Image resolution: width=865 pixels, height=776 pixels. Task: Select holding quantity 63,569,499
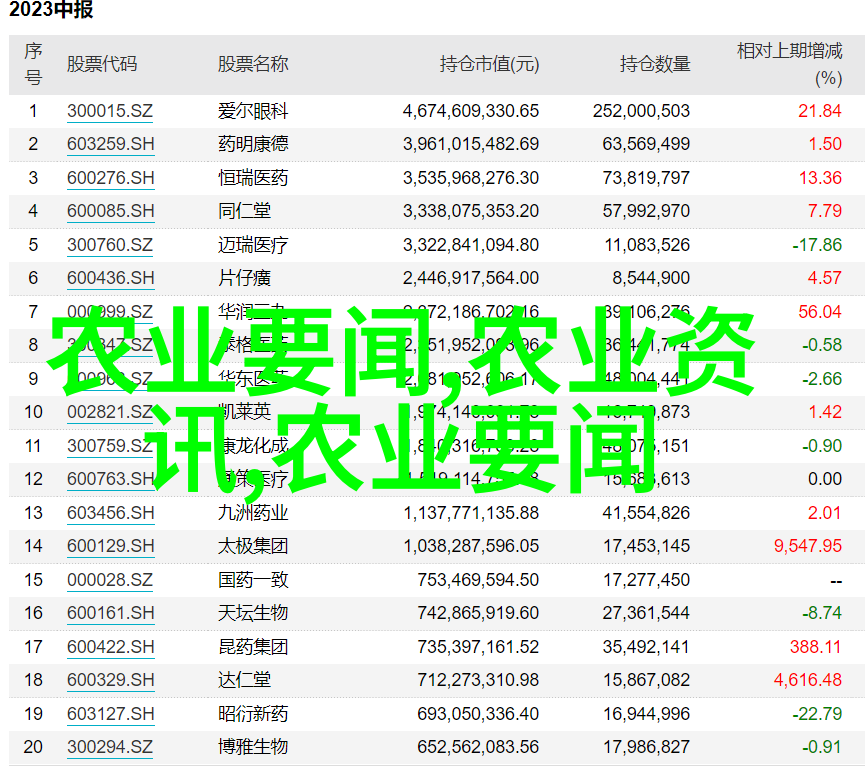[x=646, y=144]
